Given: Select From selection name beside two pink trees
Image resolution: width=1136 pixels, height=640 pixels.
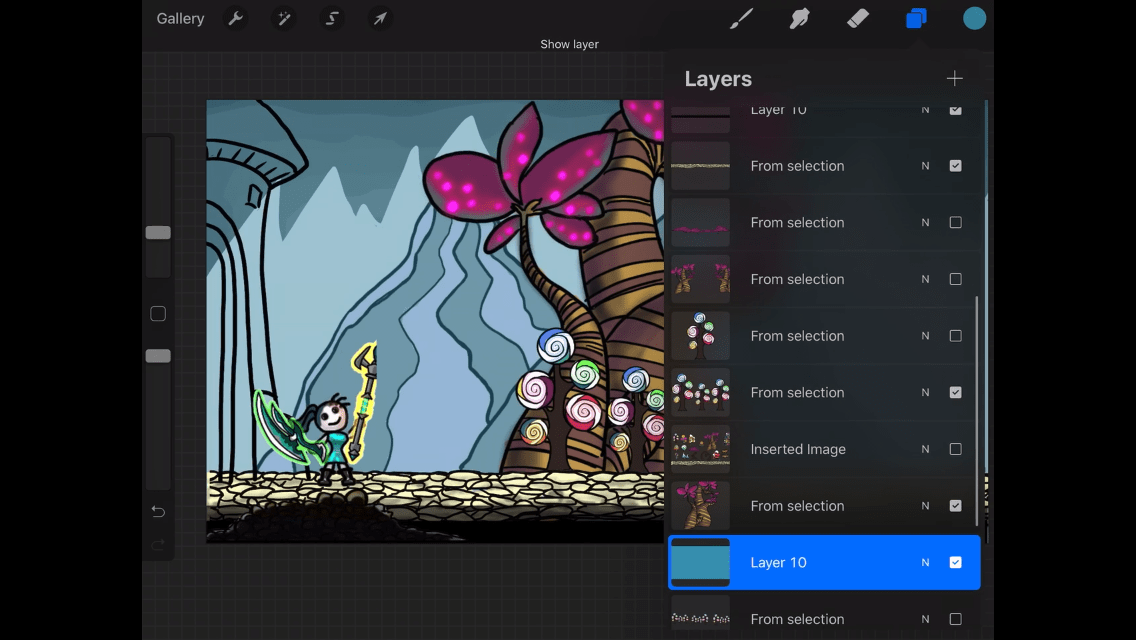Looking at the screenshot, I should pyautogui.click(x=797, y=279).
